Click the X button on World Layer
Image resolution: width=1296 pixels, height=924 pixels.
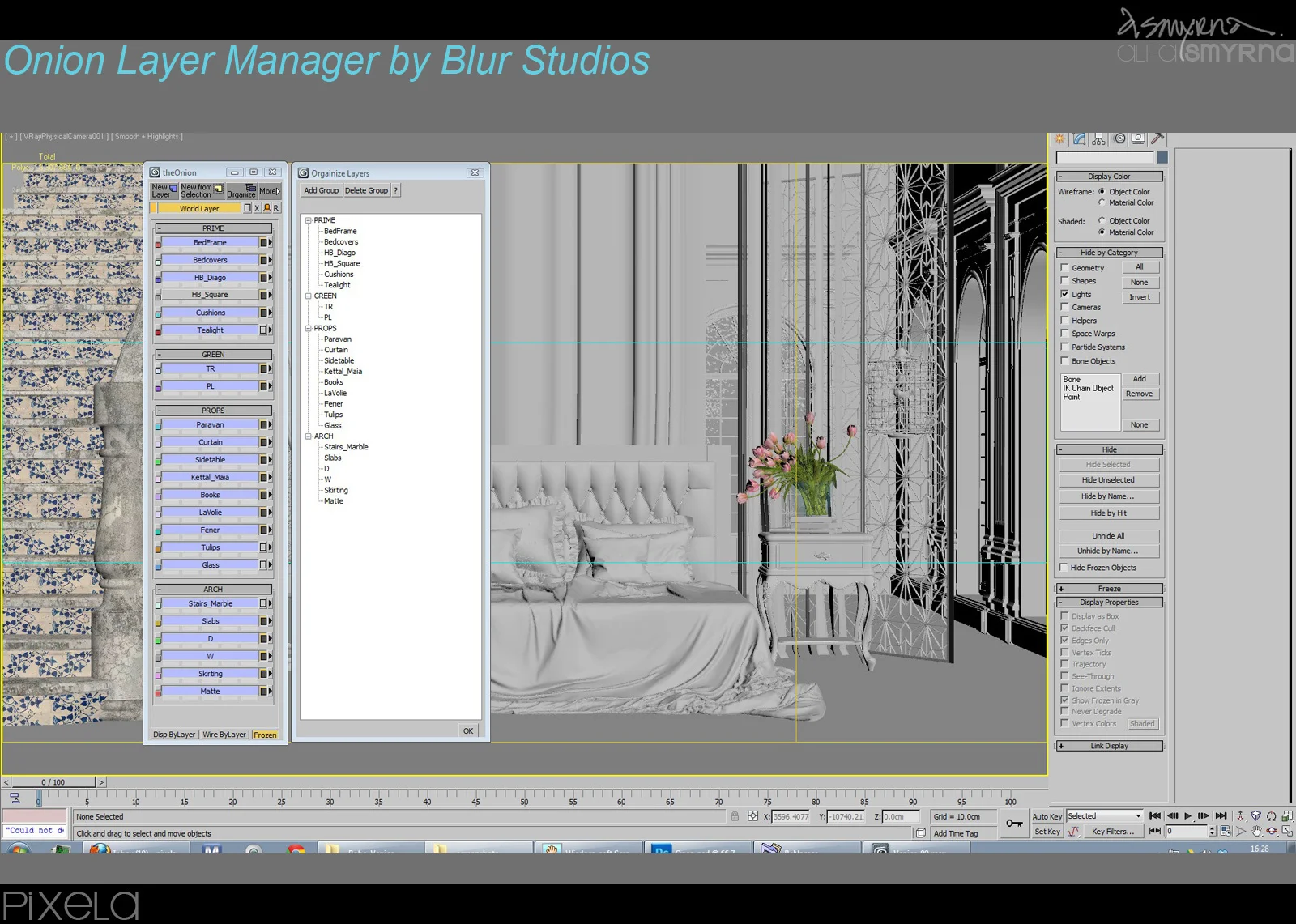tap(257, 208)
